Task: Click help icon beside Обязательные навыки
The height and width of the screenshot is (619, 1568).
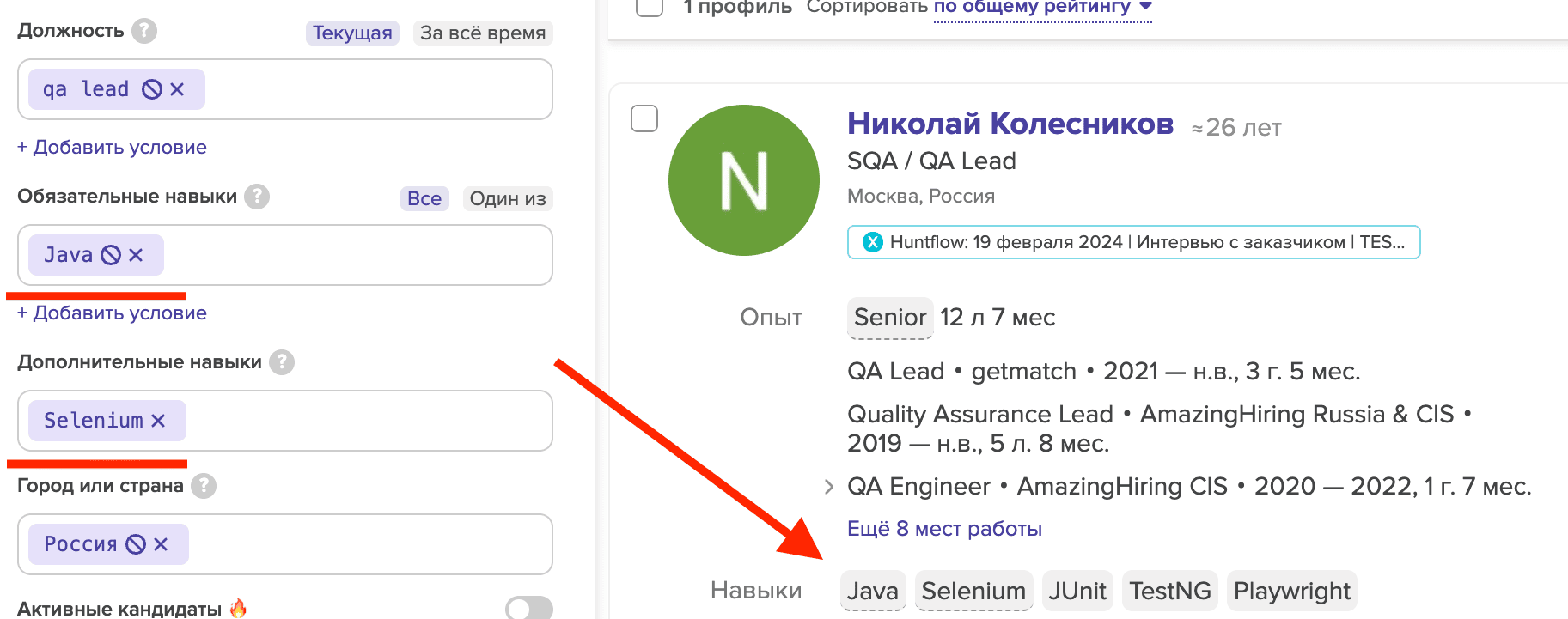Action: point(256,197)
